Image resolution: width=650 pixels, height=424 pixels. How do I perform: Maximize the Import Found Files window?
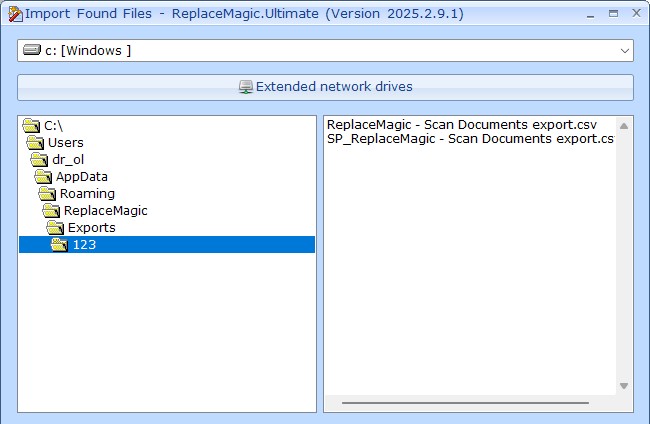(611, 14)
